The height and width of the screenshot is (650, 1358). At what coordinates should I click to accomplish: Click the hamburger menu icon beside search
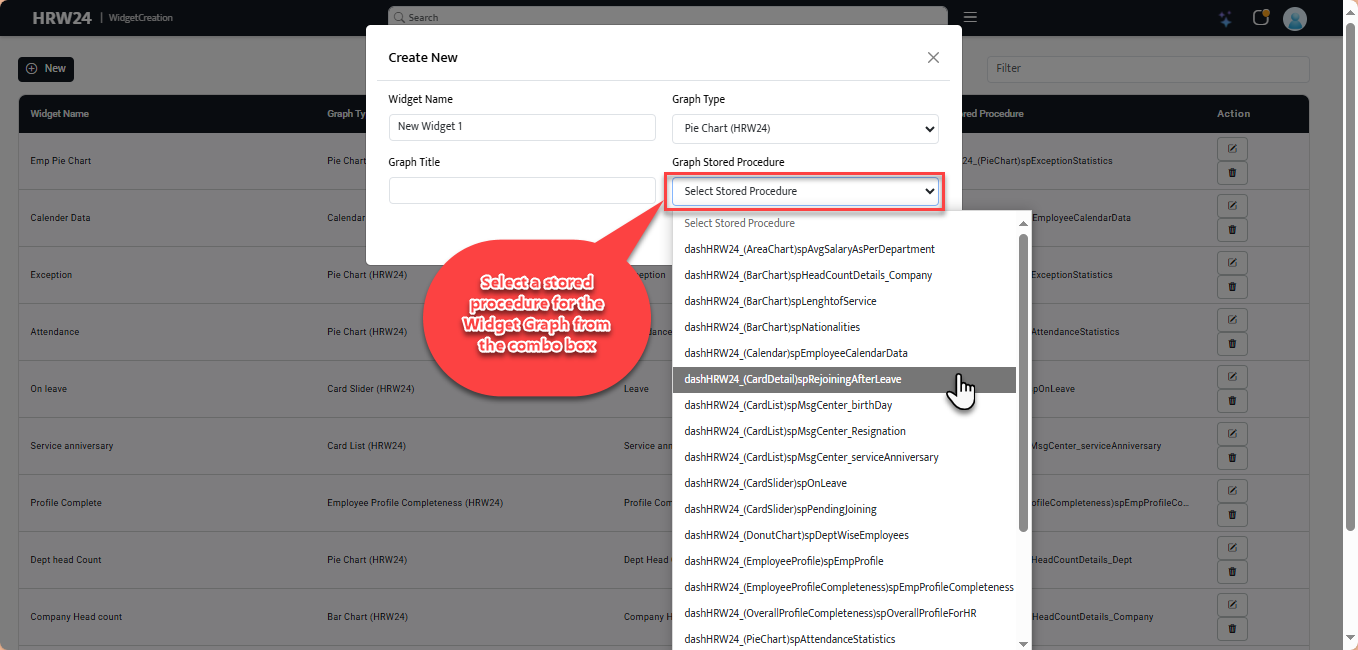970,17
